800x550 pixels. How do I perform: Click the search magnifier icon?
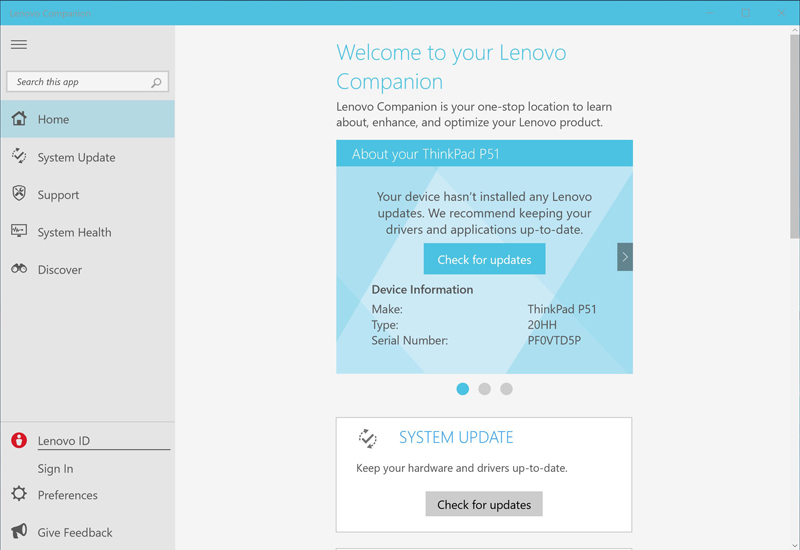(x=156, y=82)
